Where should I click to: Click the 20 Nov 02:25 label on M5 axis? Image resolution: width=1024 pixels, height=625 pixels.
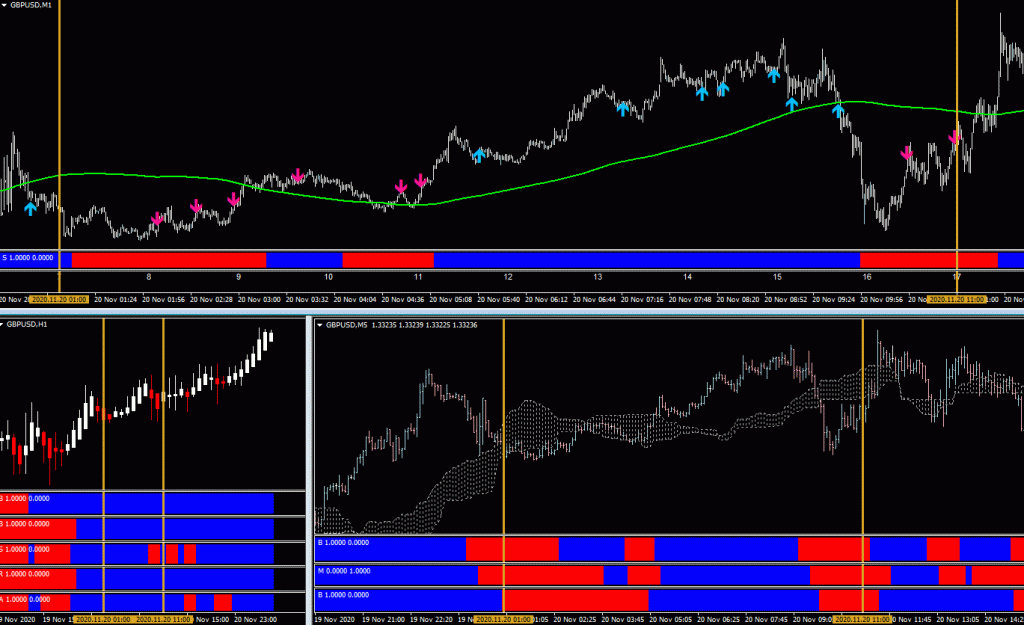click(574, 619)
